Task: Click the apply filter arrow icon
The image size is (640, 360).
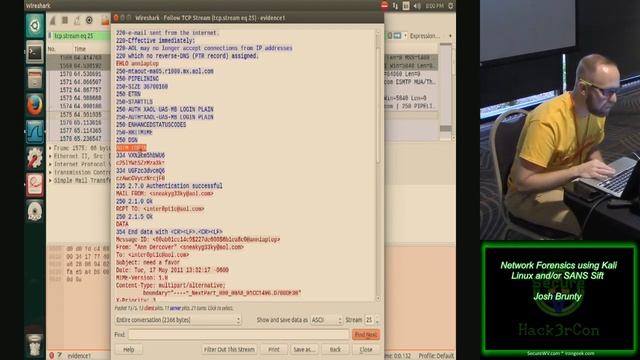Action: (x=397, y=36)
